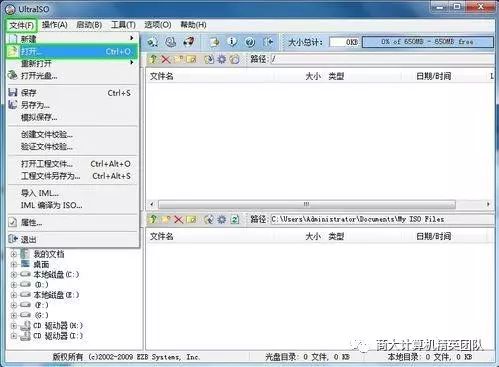Select CD 驱动器 (H:) in the tree
This screenshot has height=367, width=499.
coord(58,326)
